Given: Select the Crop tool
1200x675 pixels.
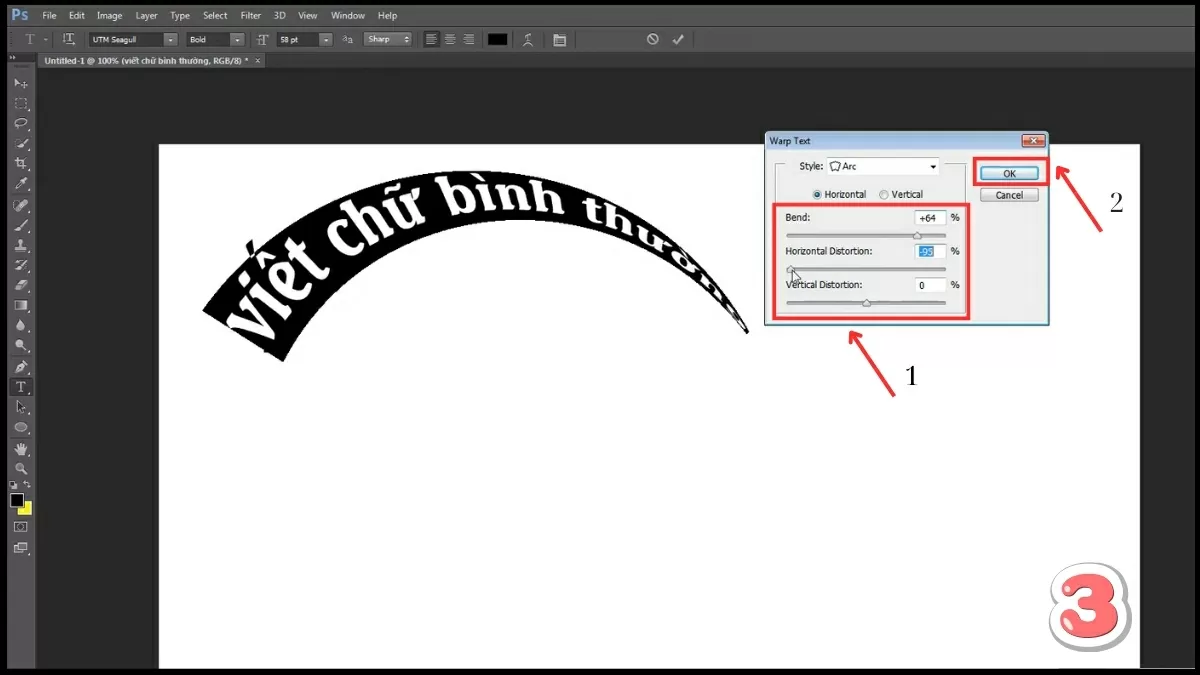Looking at the screenshot, I should coord(20,164).
